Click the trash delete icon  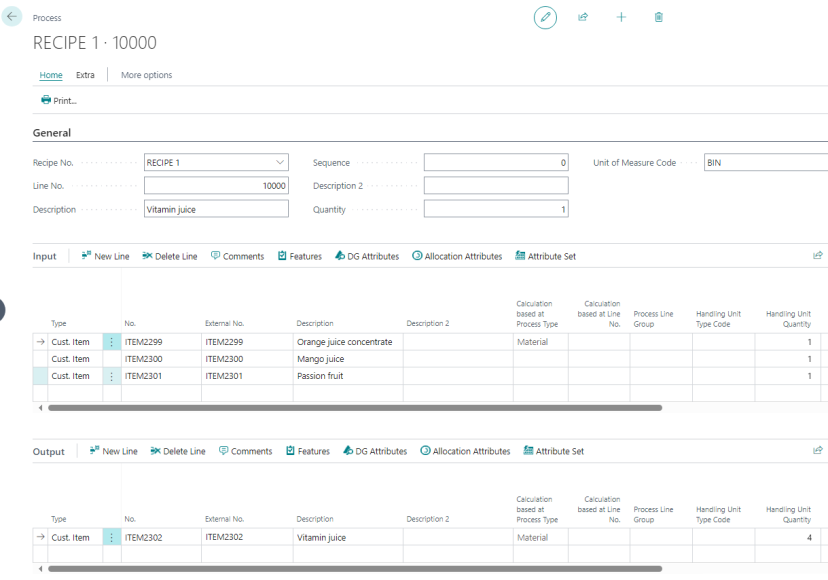pyautogui.click(x=658, y=17)
